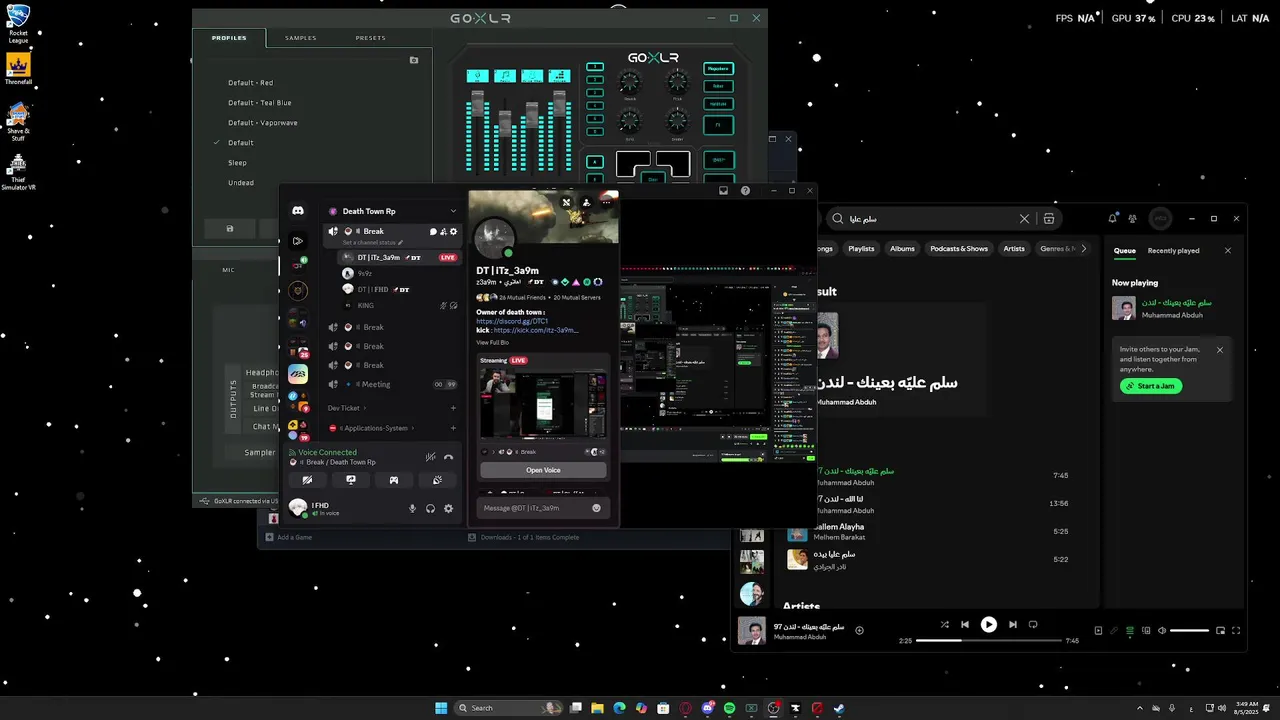
Task: Start an activity with the game controller icon
Action: [x=394, y=480]
